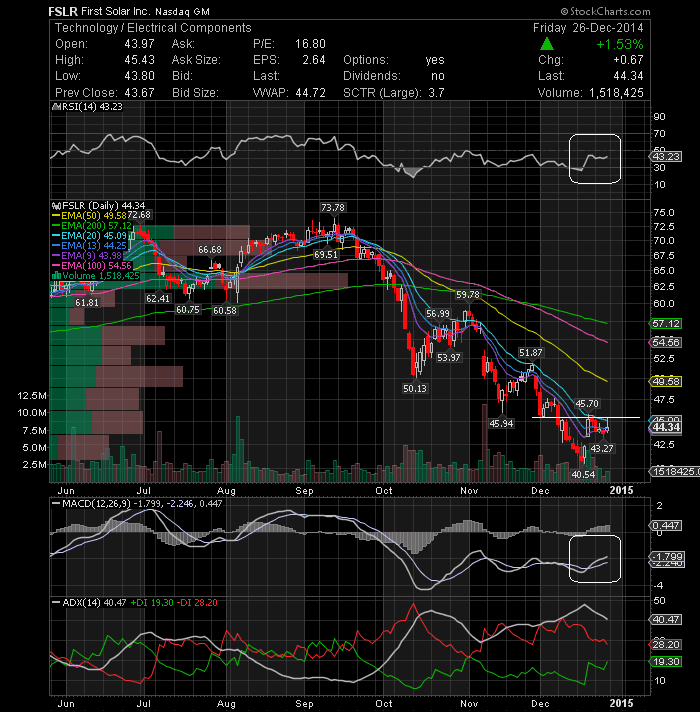Click the 40.47 tag on ADX axis
The image size is (700, 712).
point(666,619)
